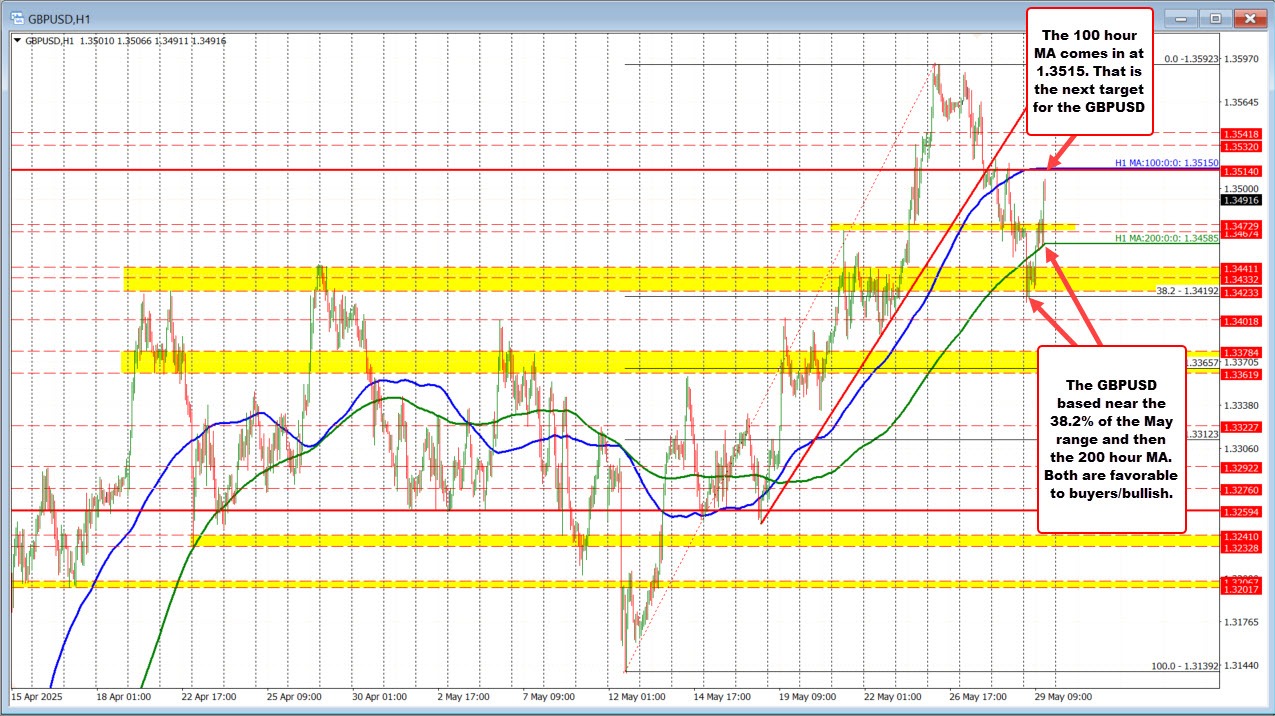Click the red price tag 1.33227
Screen dimensions: 1275x716
click(x=1241, y=427)
